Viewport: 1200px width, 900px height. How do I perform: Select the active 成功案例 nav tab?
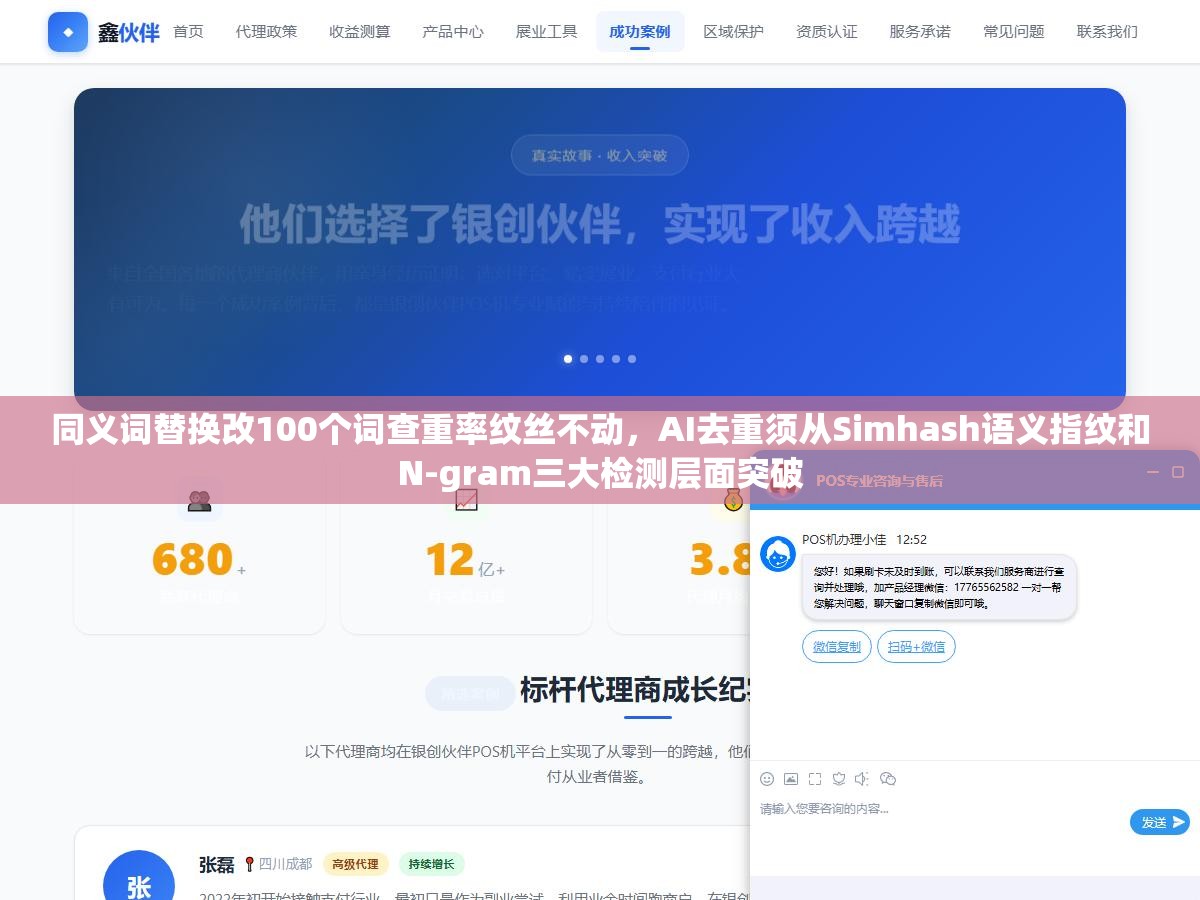(640, 32)
